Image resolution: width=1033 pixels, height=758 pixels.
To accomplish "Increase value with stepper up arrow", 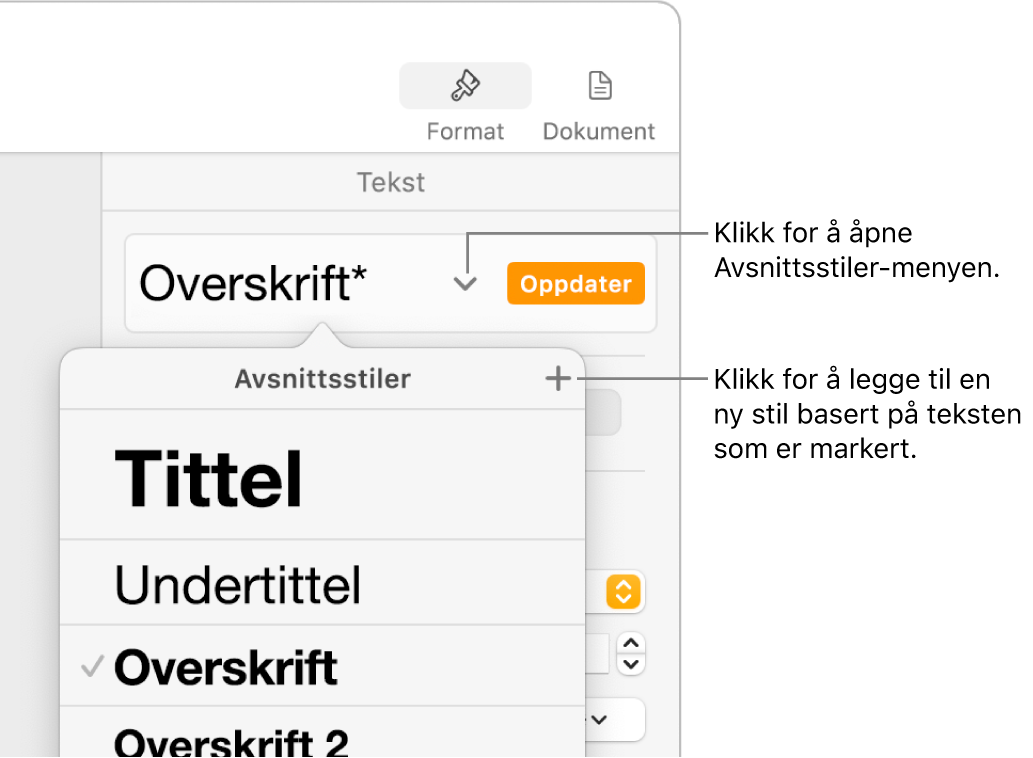I will coord(631,643).
